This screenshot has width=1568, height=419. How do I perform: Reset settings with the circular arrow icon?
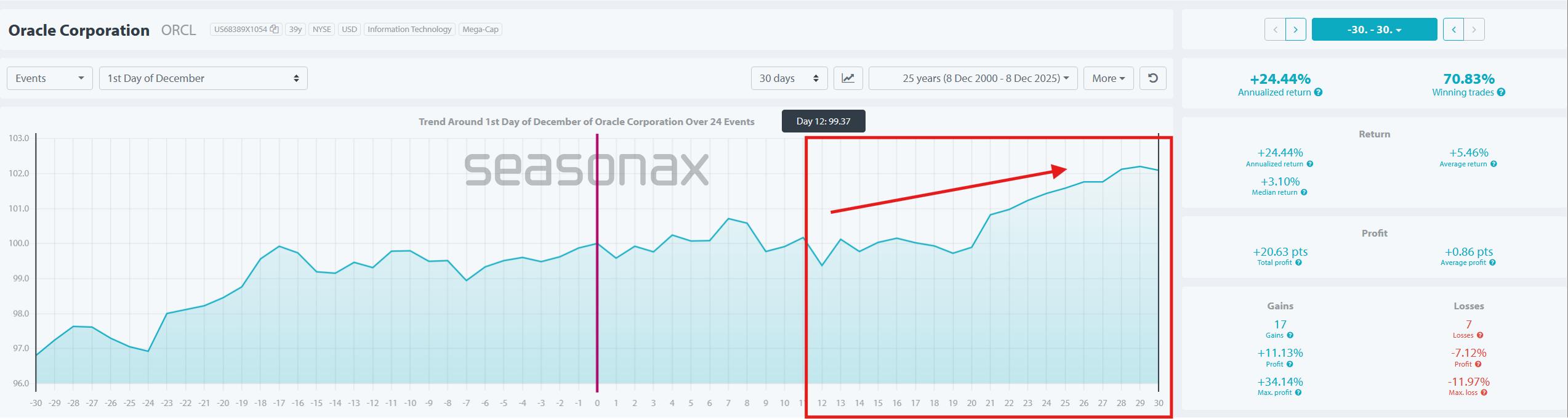(1153, 78)
